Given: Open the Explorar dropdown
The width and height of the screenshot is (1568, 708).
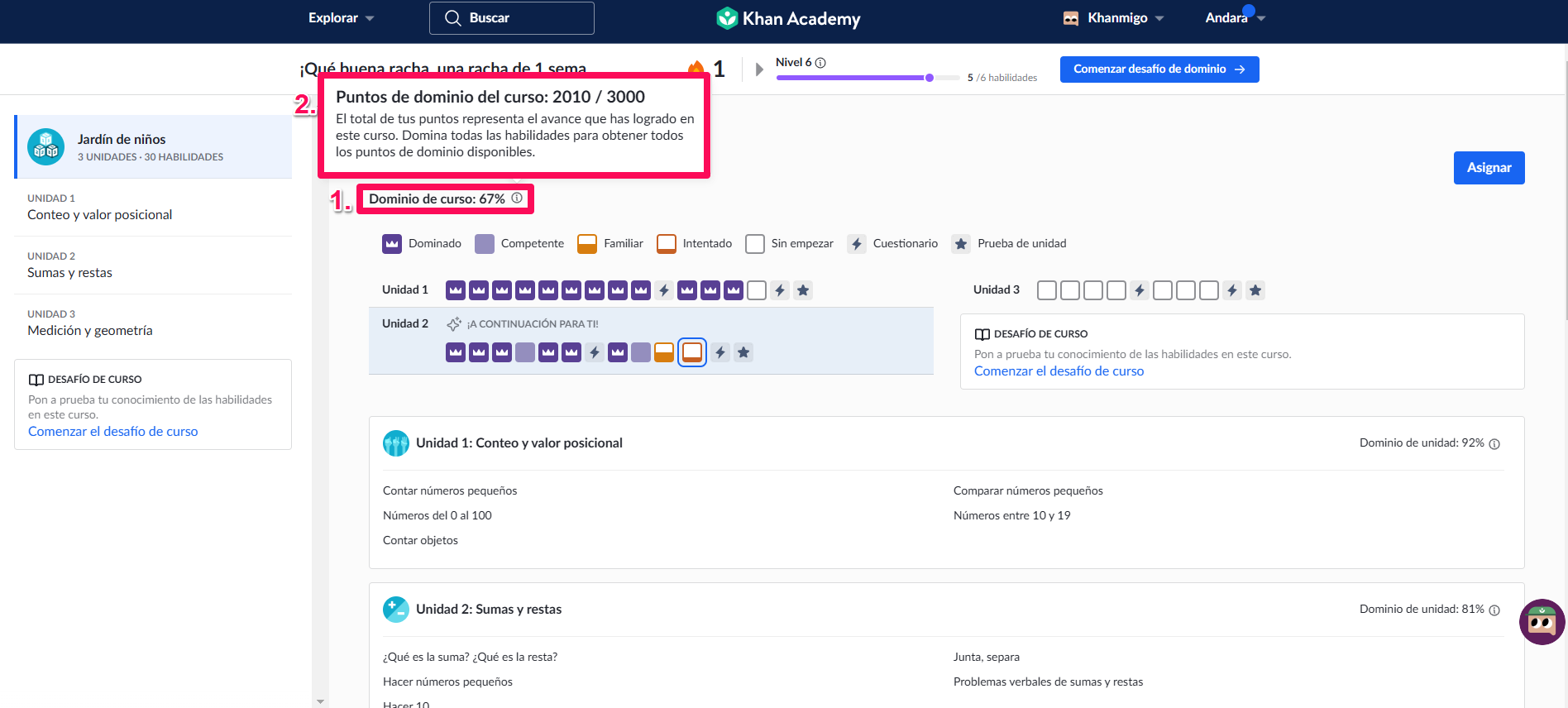Looking at the screenshot, I should 342,18.
